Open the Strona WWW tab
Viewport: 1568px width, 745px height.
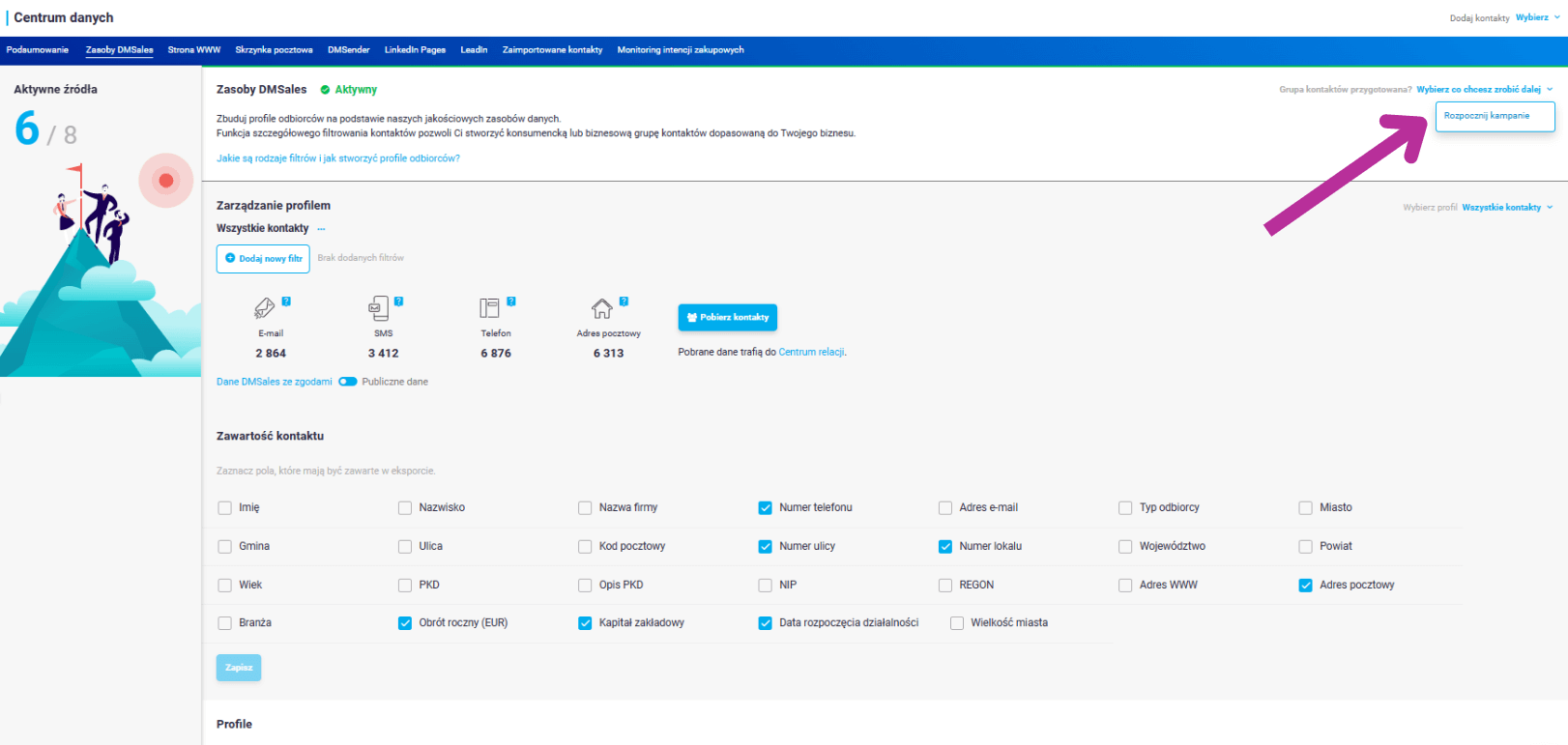194,50
